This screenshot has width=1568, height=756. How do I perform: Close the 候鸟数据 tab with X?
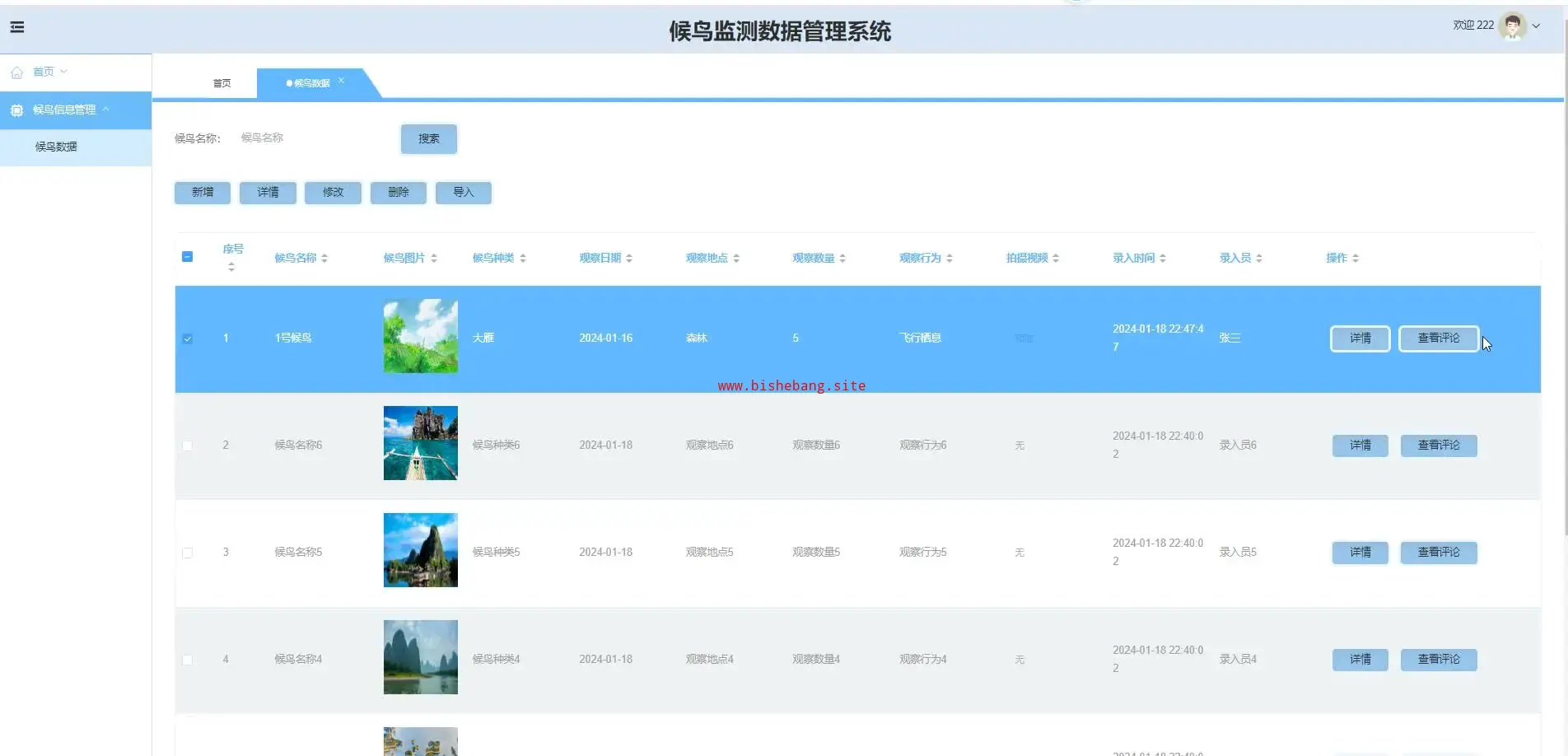(x=341, y=81)
